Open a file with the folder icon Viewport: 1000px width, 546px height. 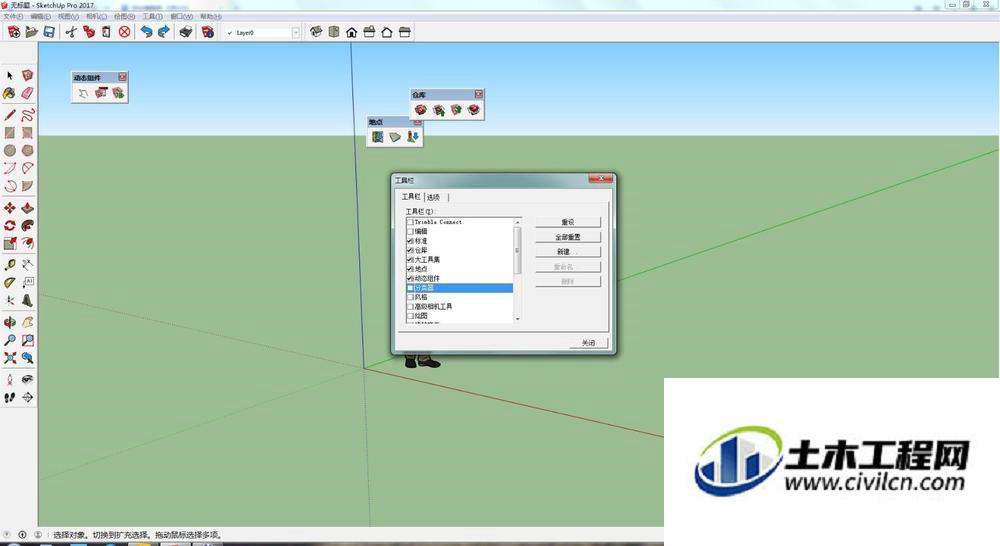[x=31, y=32]
